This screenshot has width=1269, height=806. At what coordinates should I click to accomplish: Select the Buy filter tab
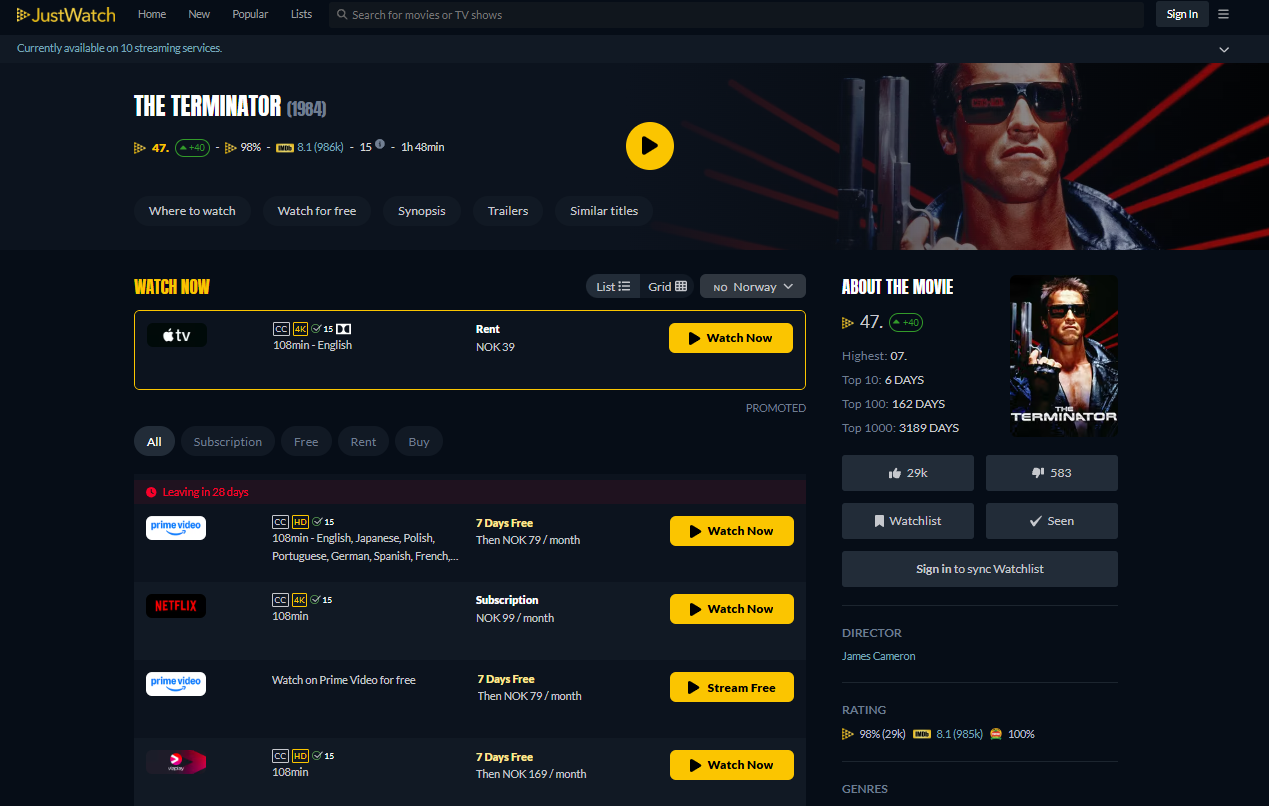point(419,441)
